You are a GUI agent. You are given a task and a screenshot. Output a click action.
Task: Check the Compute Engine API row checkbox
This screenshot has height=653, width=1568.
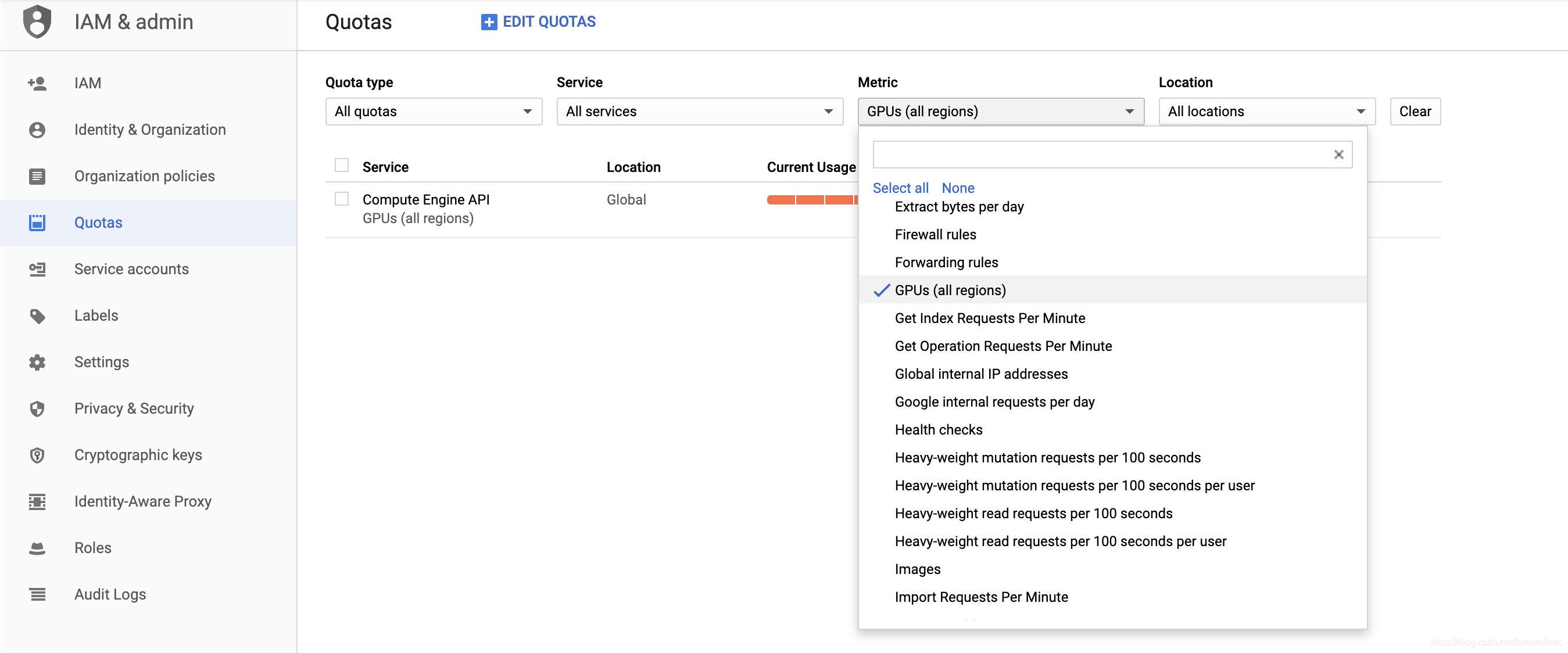342,199
